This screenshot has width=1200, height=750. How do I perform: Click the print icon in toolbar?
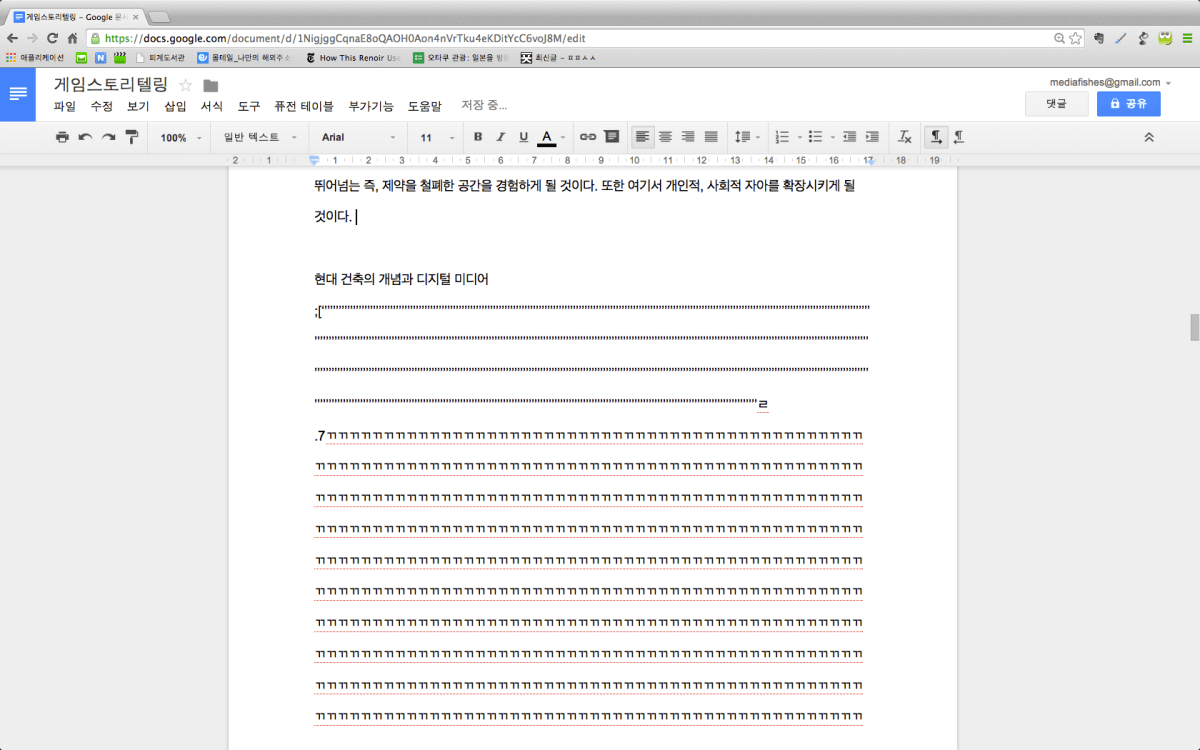click(x=62, y=137)
